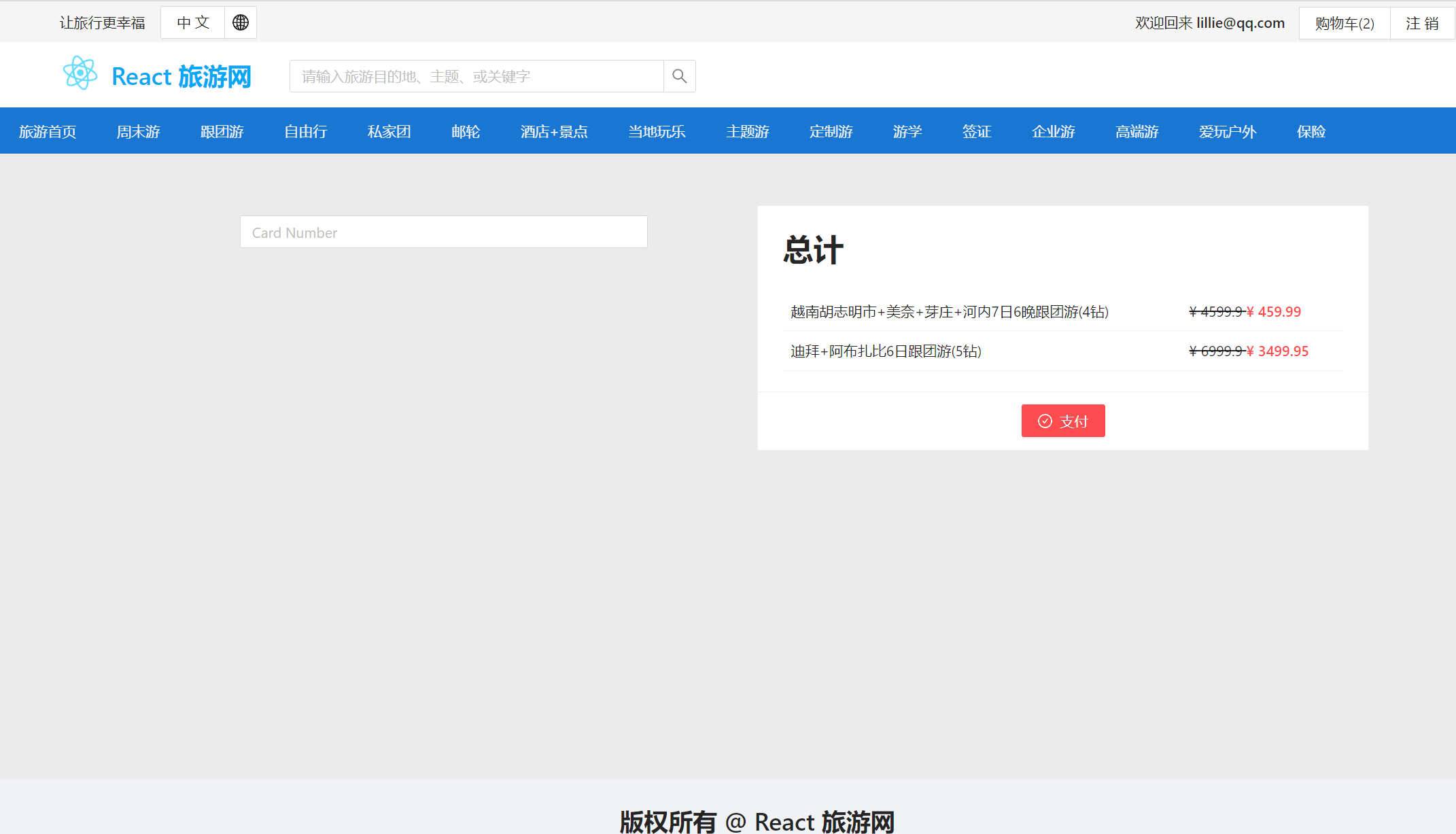Go to 旅游首页 in navigation
The width and height of the screenshot is (1456, 834).
(x=48, y=131)
